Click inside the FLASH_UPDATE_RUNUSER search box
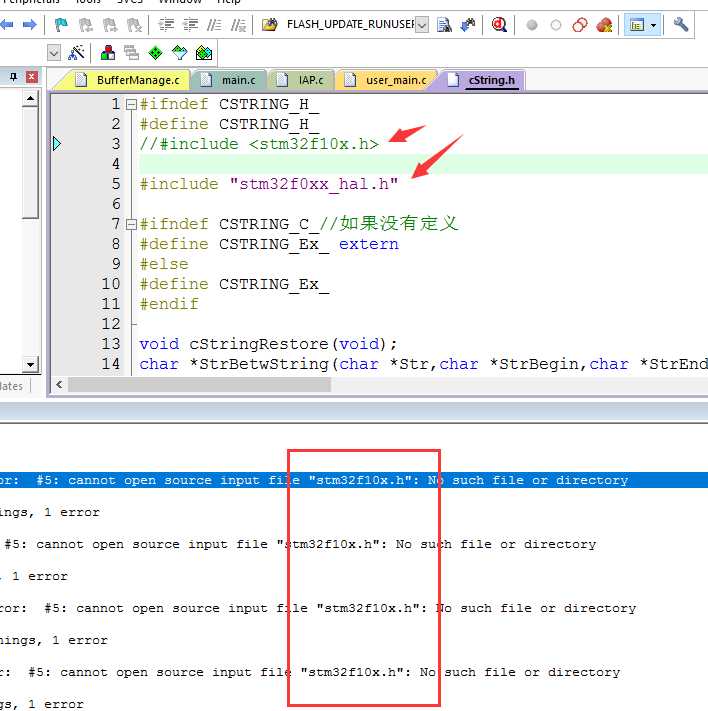Viewport: 708px width, 711px height. click(x=350, y=24)
